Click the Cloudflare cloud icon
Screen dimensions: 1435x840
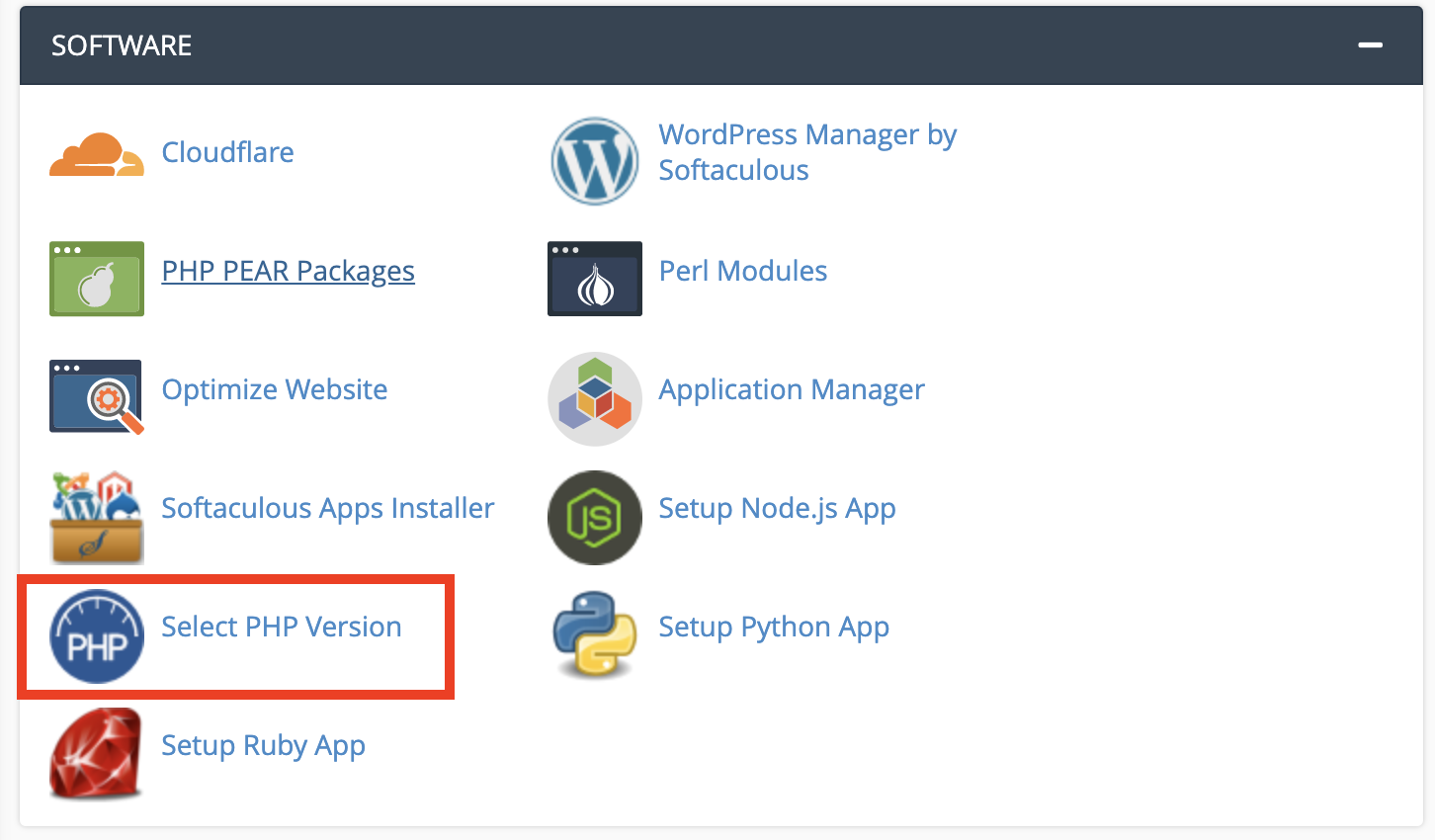pyautogui.click(x=97, y=154)
